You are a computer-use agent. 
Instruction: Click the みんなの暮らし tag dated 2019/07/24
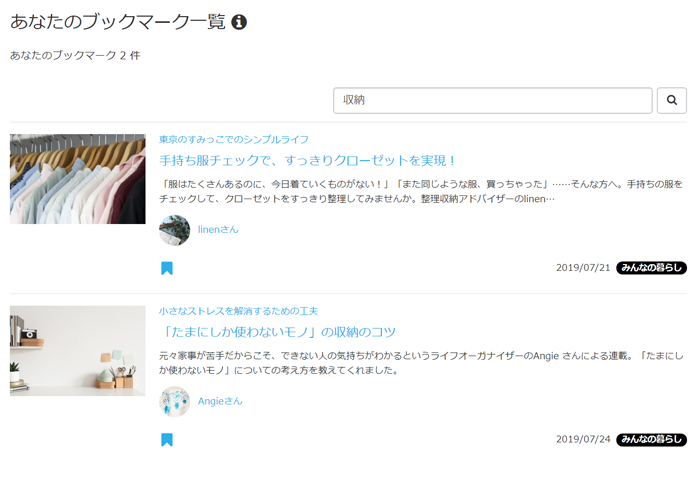[651, 439]
